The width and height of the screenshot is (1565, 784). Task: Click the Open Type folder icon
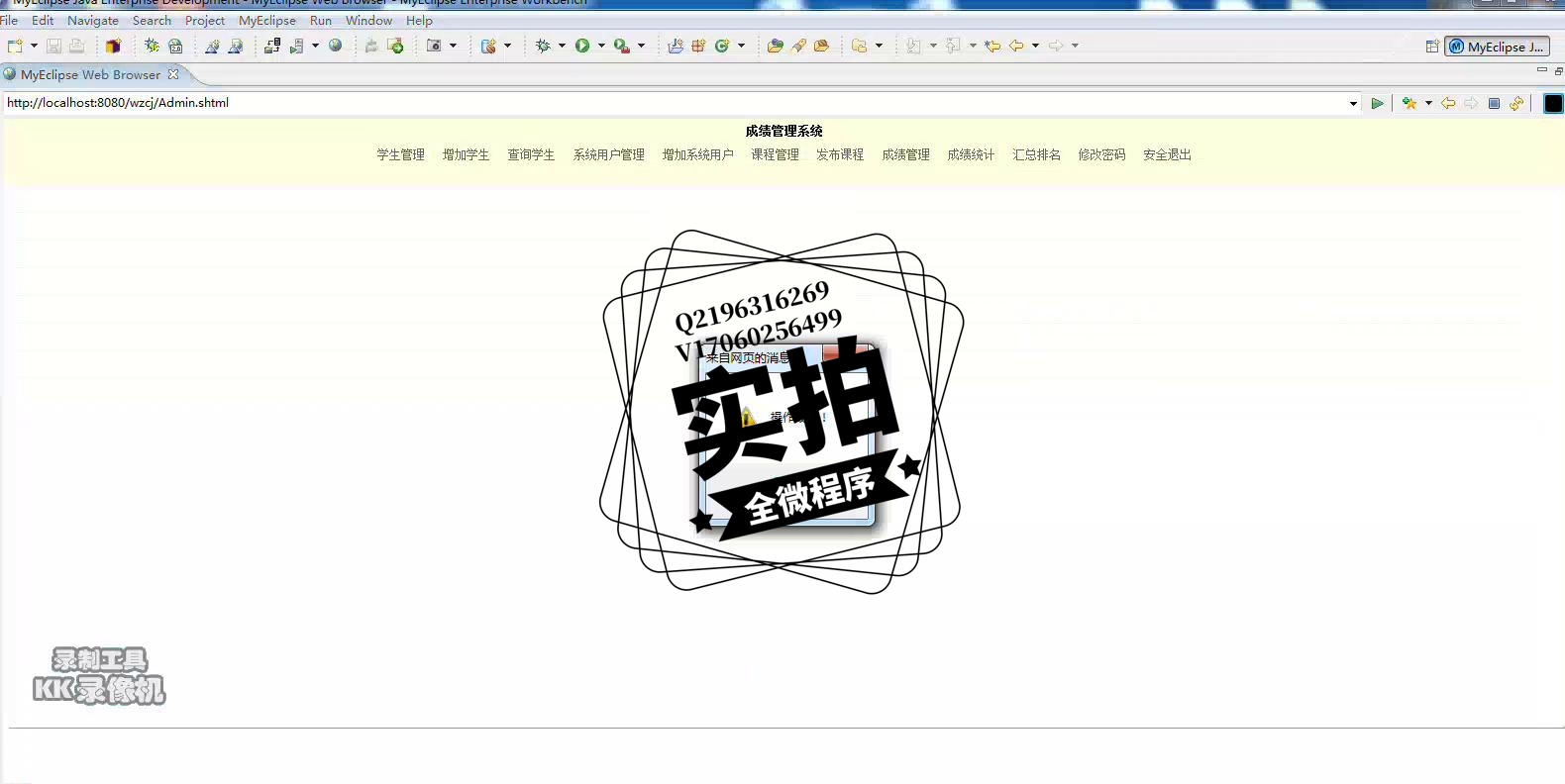tap(775, 46)
